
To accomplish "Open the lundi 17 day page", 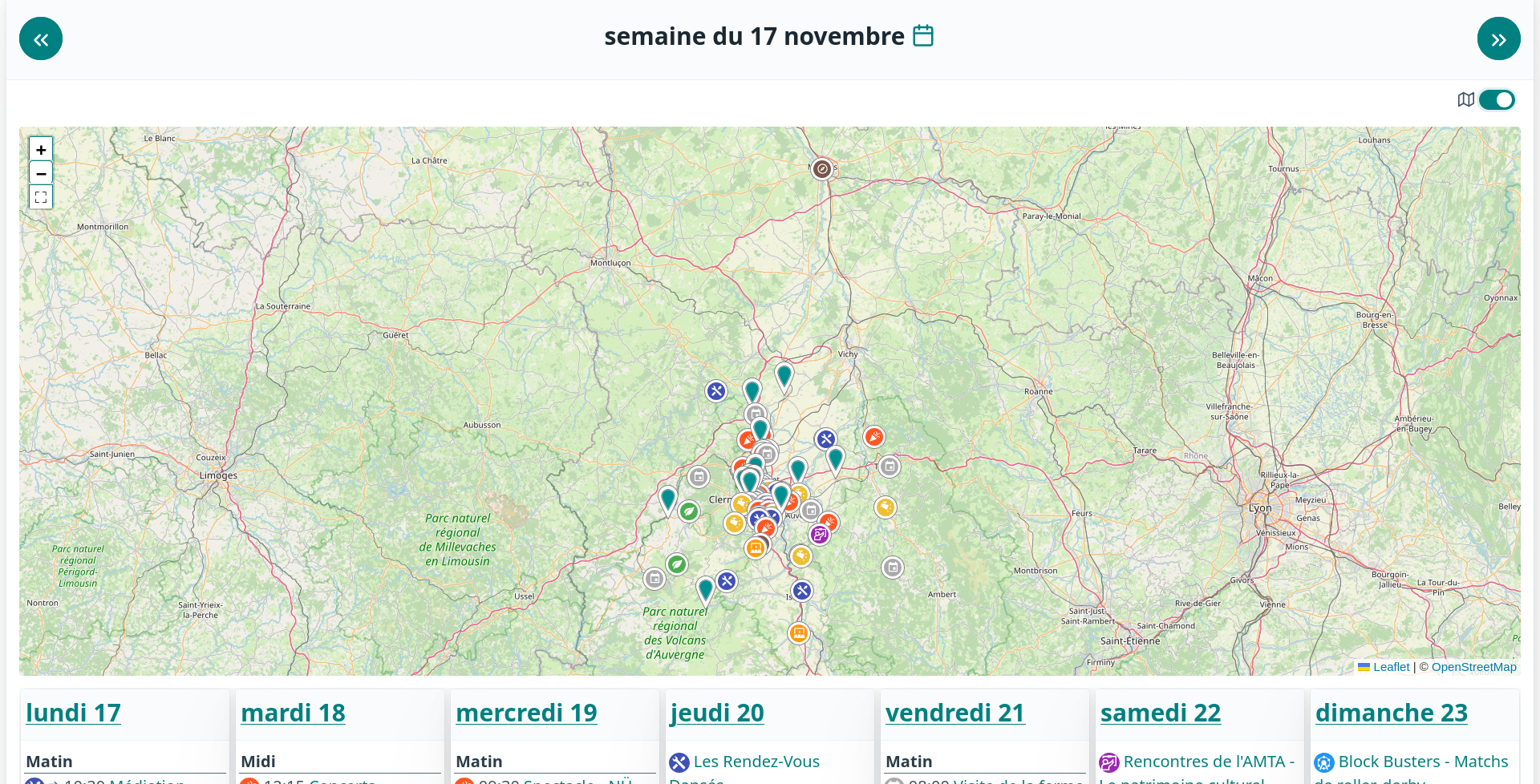I will click(73, 712).
